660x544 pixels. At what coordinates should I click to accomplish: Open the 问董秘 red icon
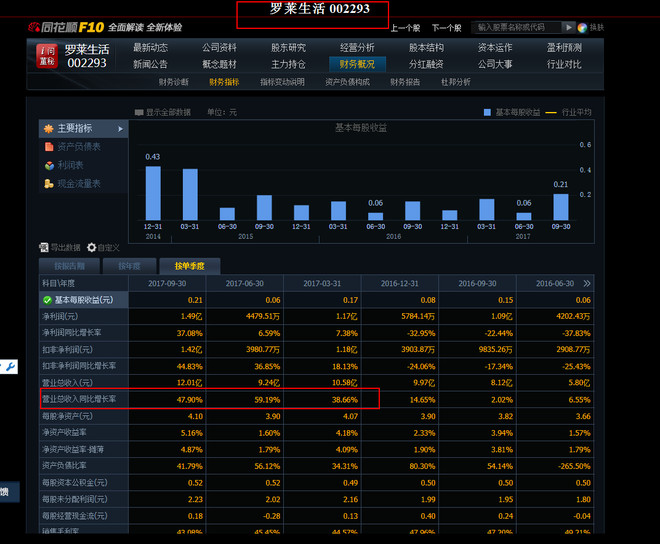(x=47, y=56)
